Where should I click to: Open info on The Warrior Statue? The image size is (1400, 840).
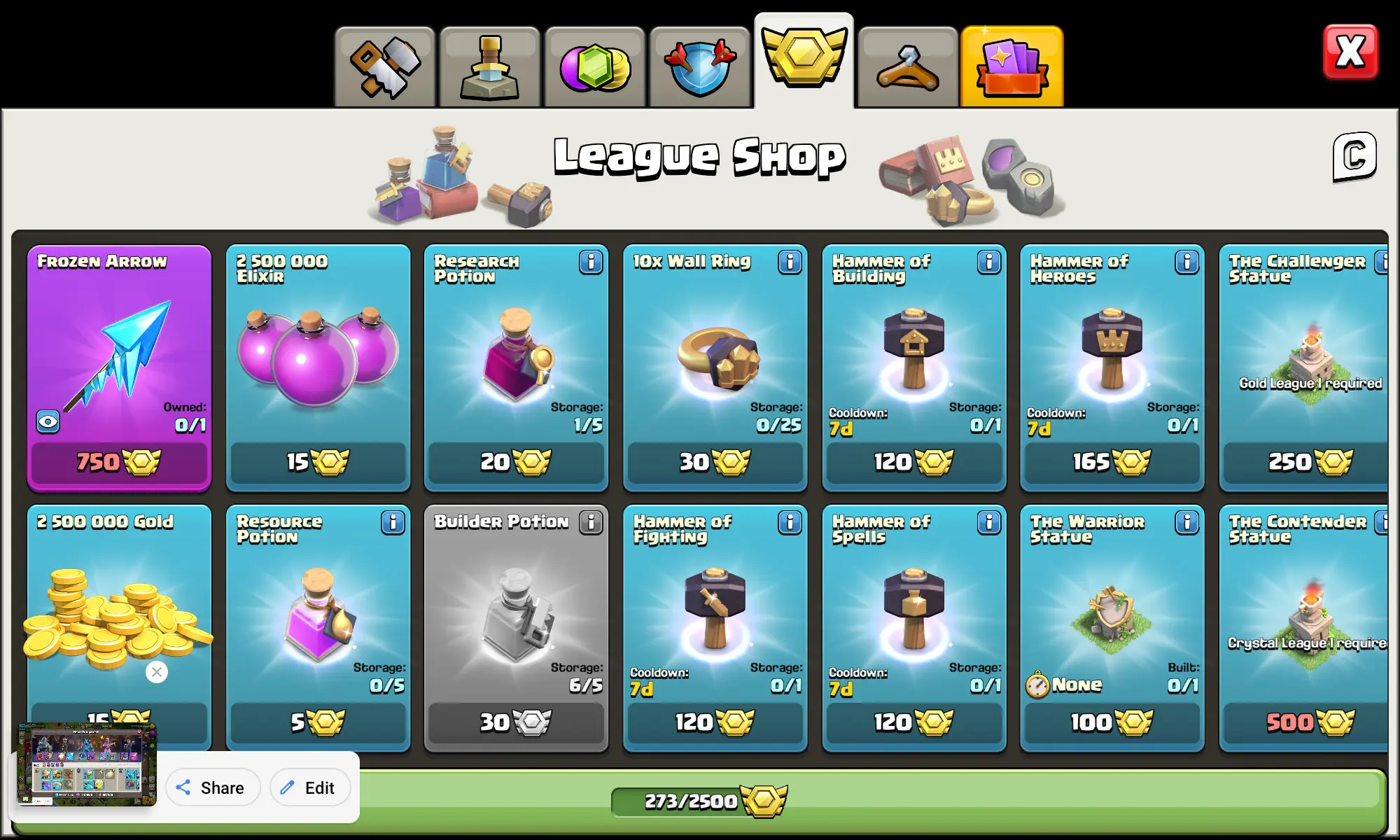click(1186, 523)
